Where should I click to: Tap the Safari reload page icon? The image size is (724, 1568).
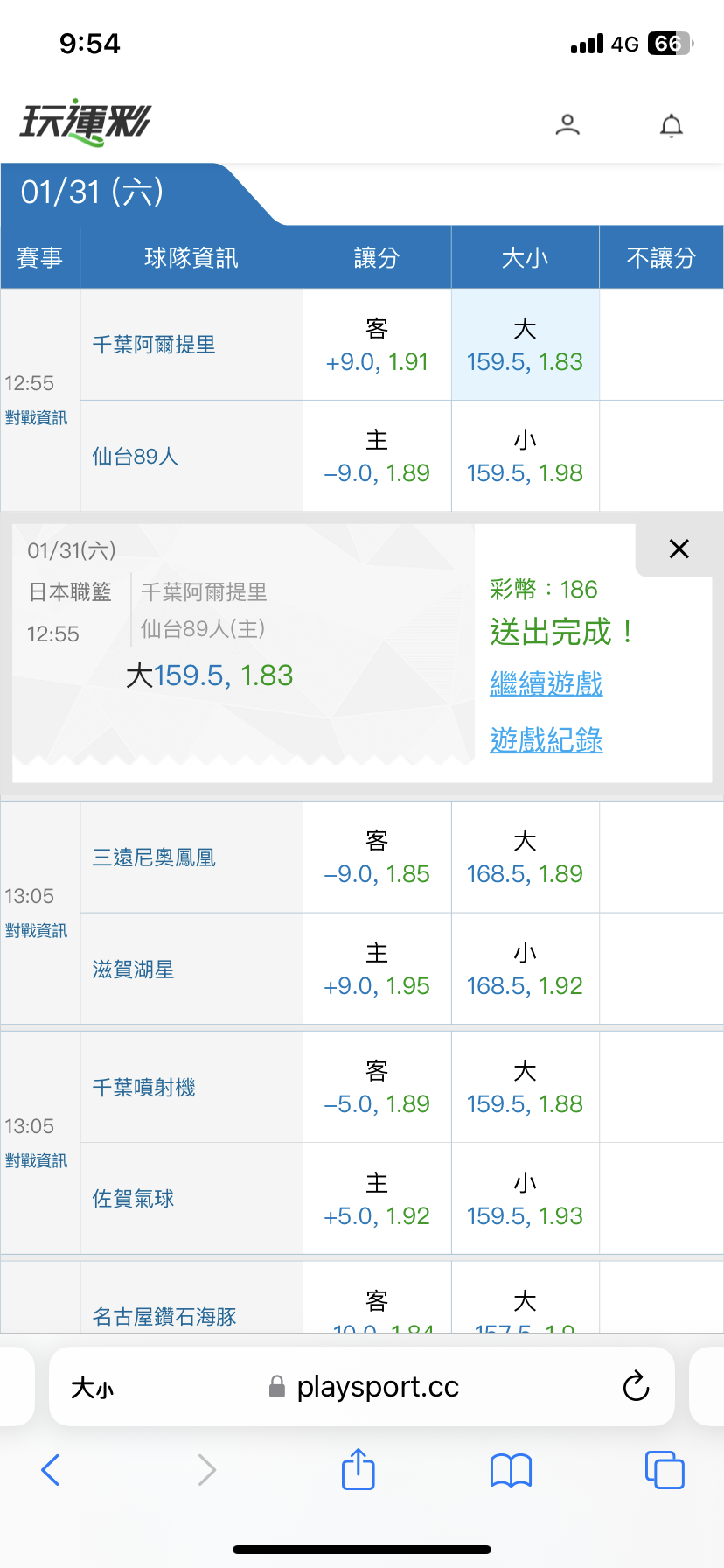pyautogui.click(x=636, y=1386)
